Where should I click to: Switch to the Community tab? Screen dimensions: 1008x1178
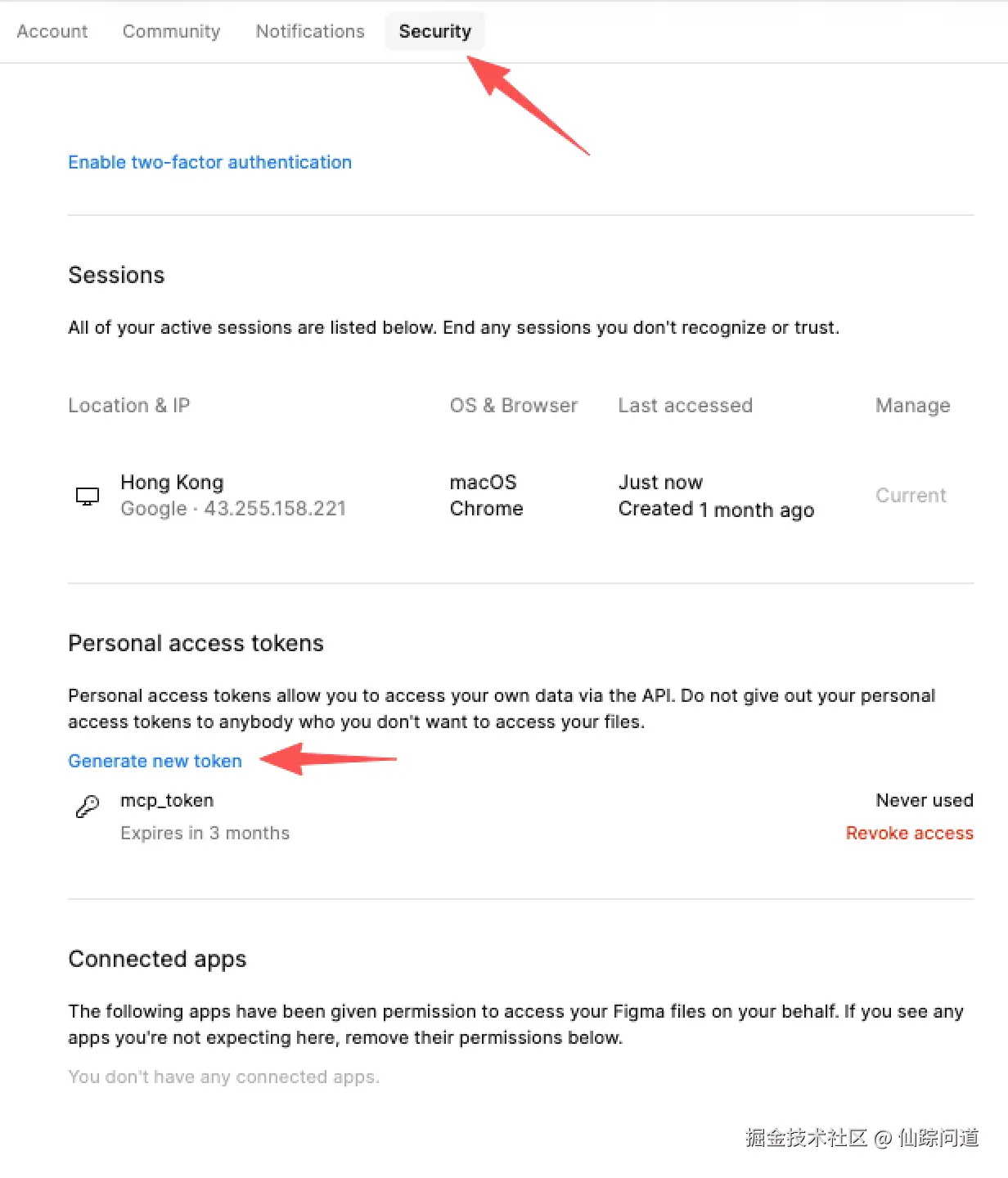tap(171, 31)
